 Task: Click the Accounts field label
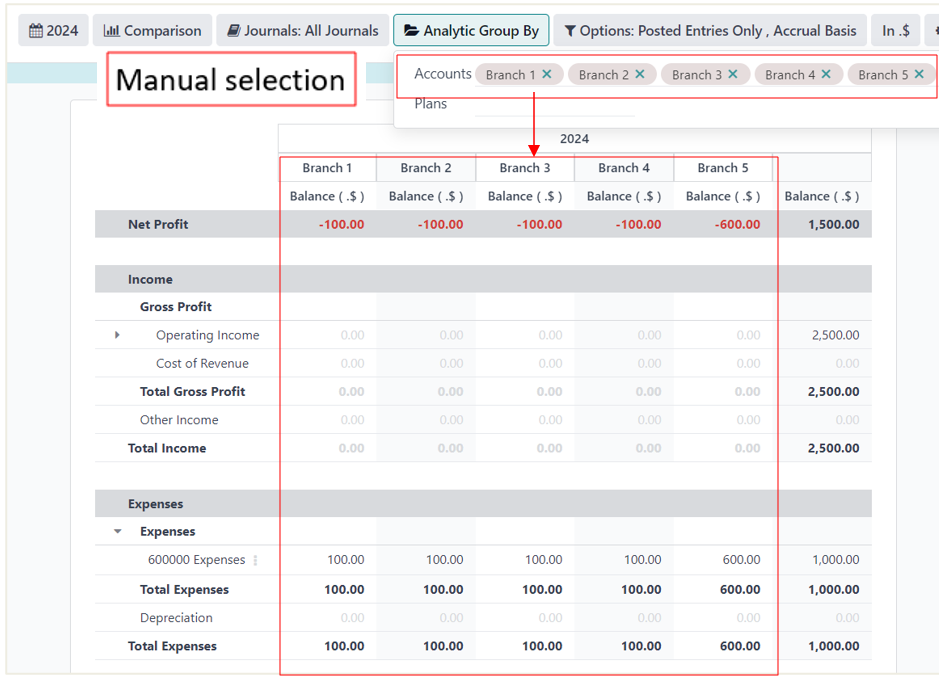click(x=443, y=74)
